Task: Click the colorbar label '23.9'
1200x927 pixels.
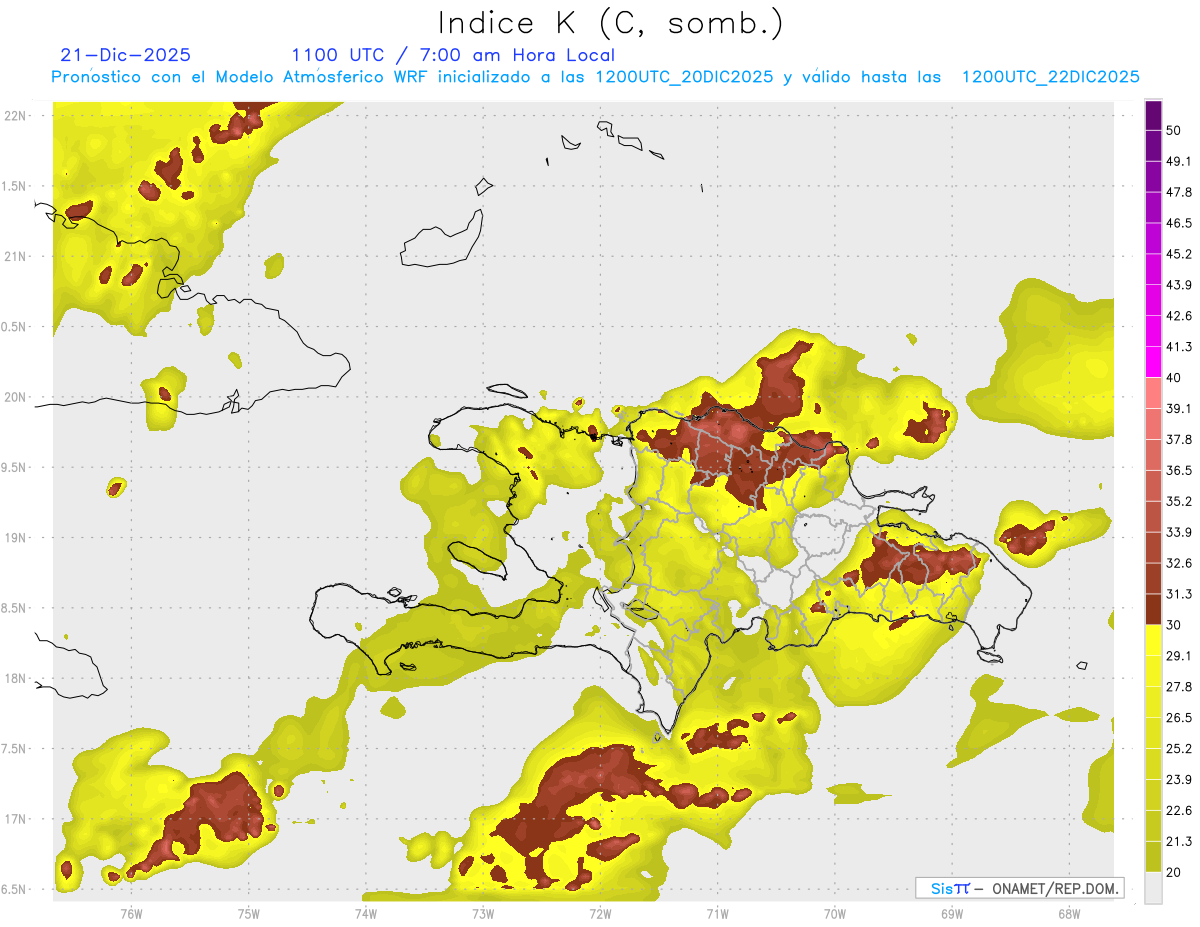Action: (x=1179, y=779)
